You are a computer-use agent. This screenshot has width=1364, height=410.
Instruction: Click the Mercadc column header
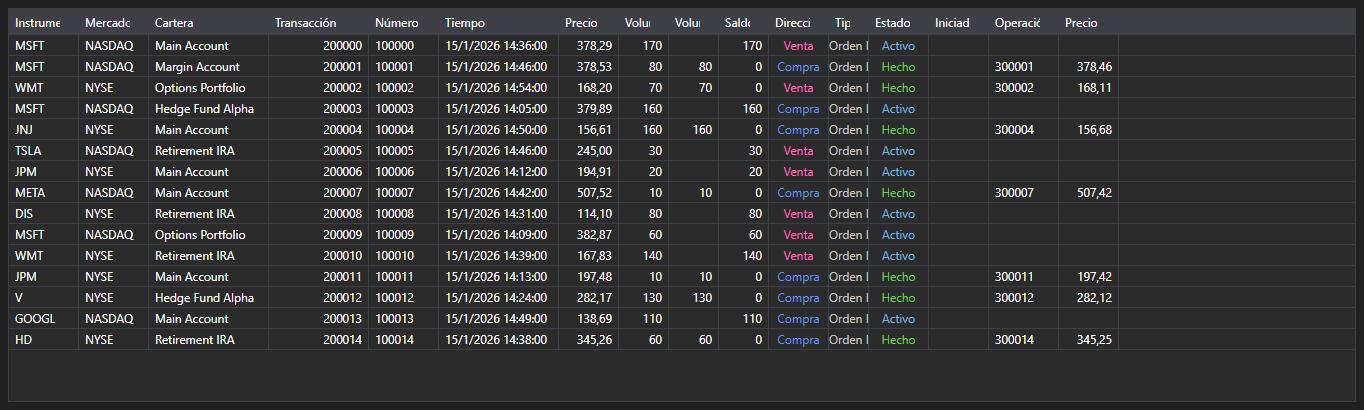pos(113,22)
